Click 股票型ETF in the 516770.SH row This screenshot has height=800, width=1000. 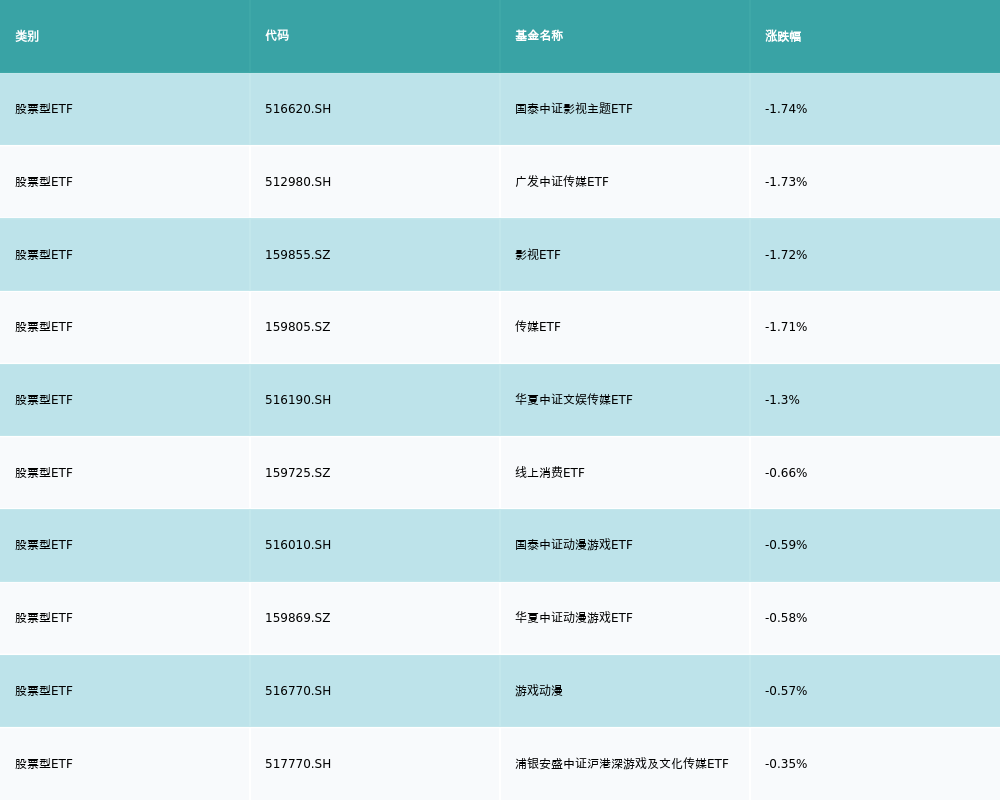[x=44, y=691]
